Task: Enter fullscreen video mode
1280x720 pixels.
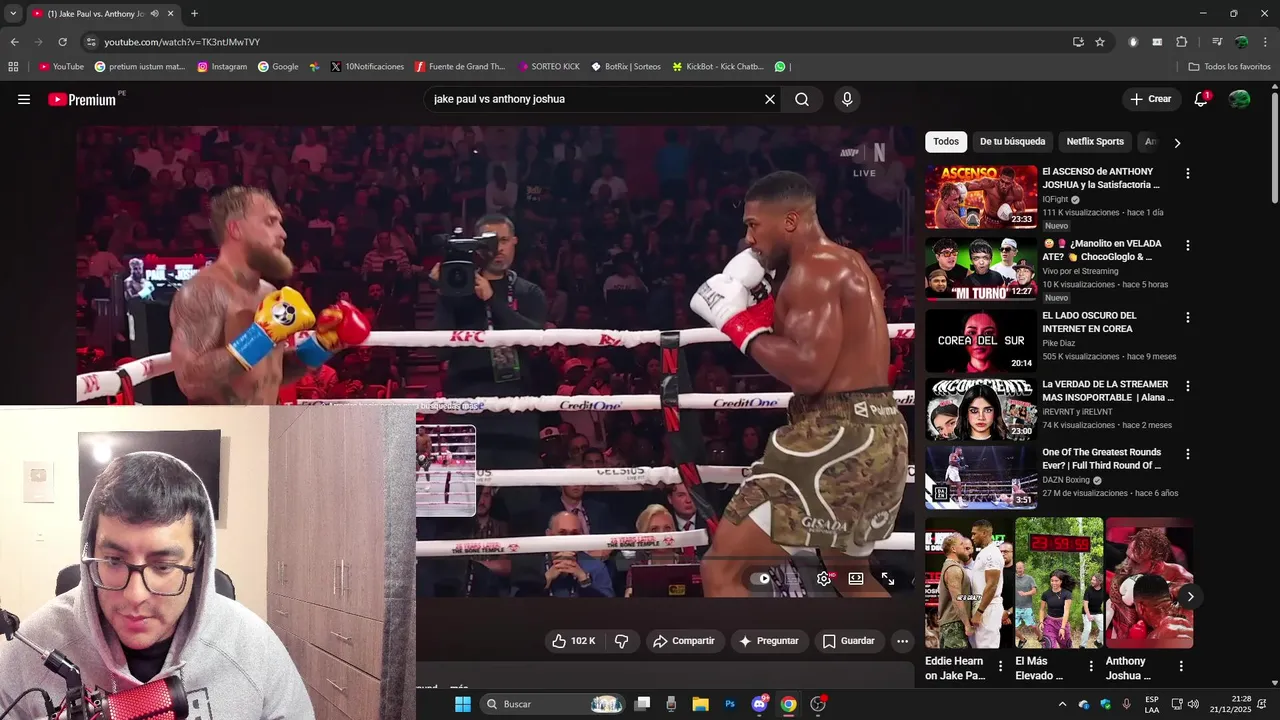Action: 888,578
